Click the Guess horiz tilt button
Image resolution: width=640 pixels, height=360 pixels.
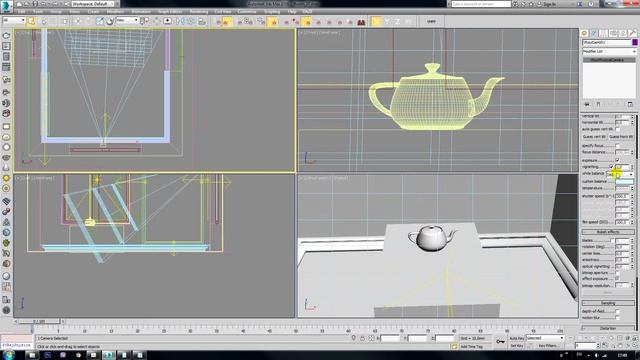[621, 137]
